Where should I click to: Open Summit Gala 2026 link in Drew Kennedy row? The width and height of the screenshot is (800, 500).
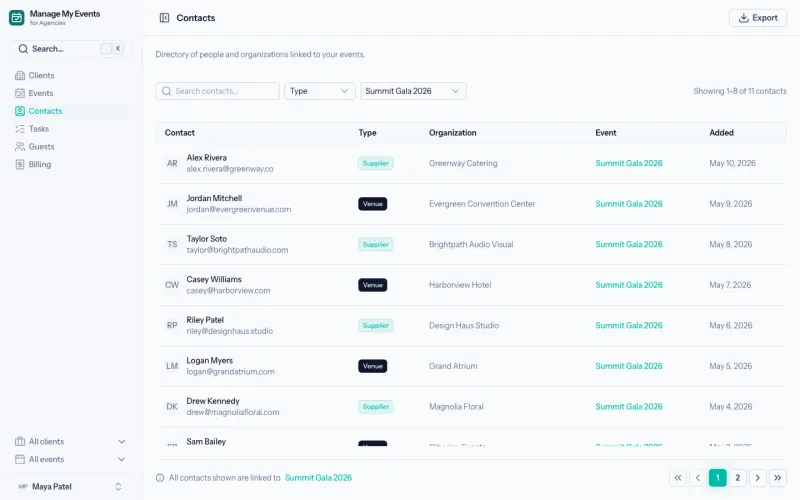click(x=629, y=407)
